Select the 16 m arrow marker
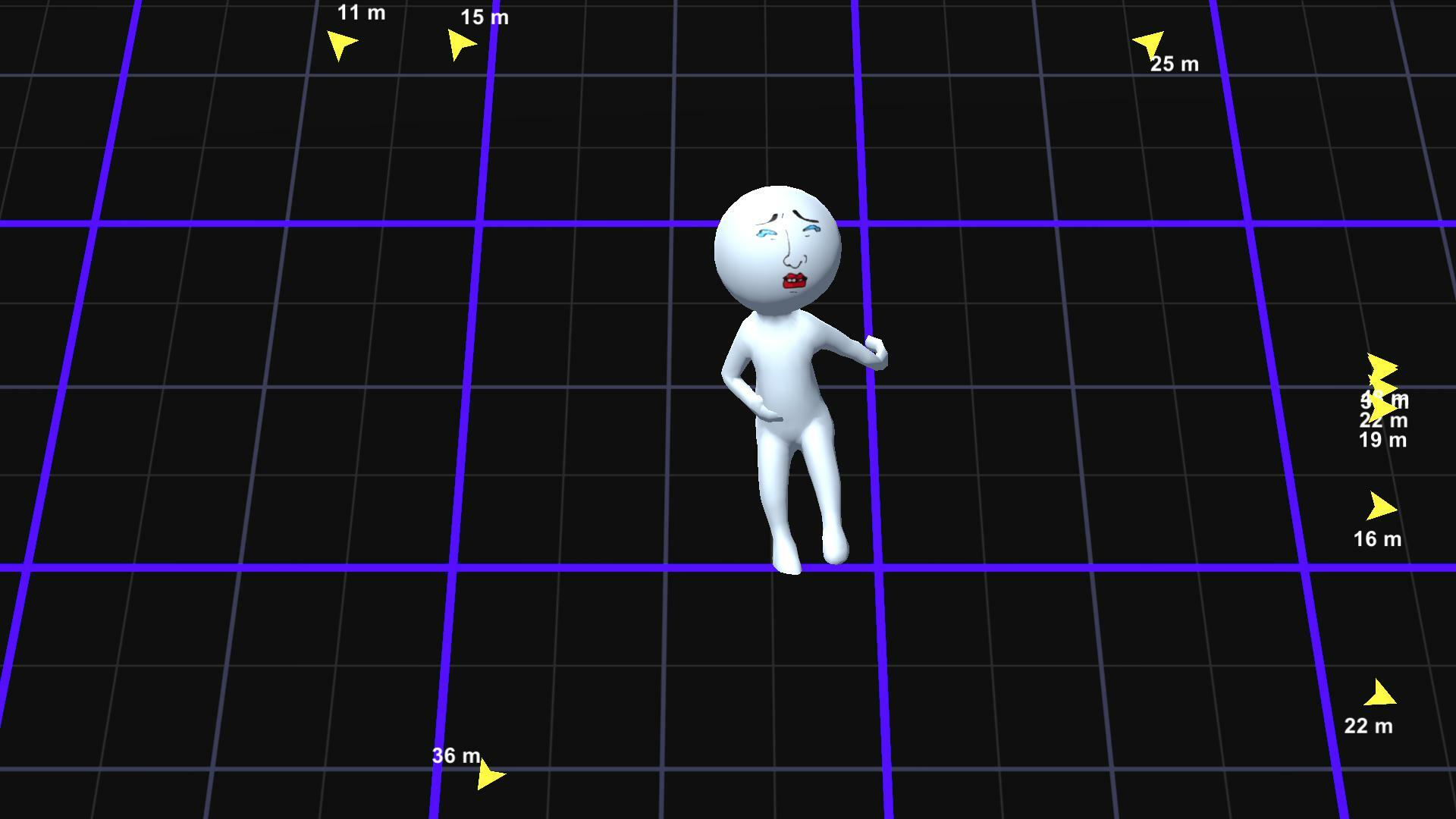This screenshot has height=819, width=1456. tap(1382, 507)
